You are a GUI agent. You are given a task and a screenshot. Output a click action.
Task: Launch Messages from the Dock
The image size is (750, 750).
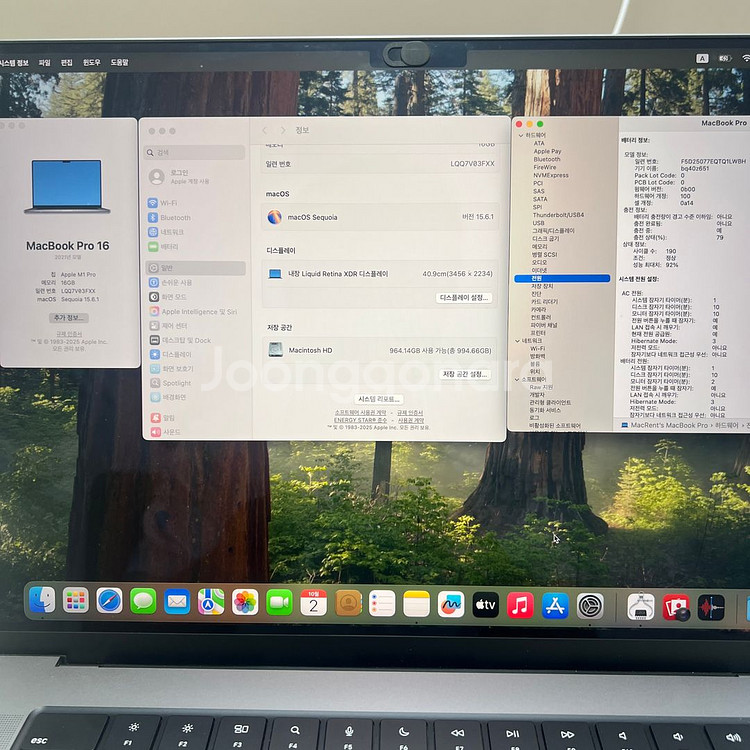pyautogui.click(x=143, y=601)
